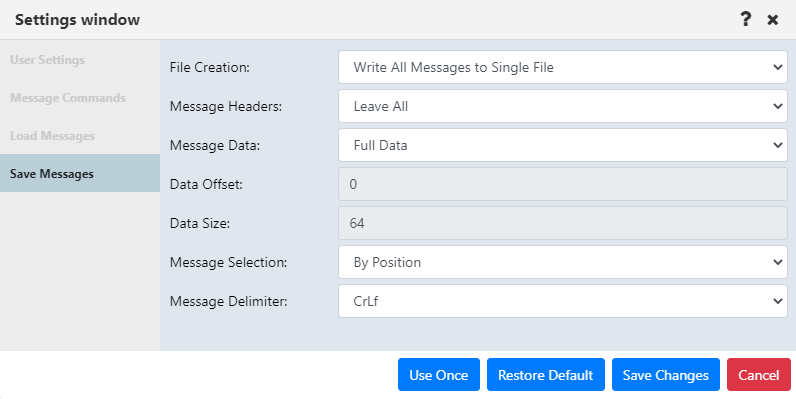Screen dimensions: 796x399
Task: Click the Message Delimiter label
Action: (x=228, y=302)
